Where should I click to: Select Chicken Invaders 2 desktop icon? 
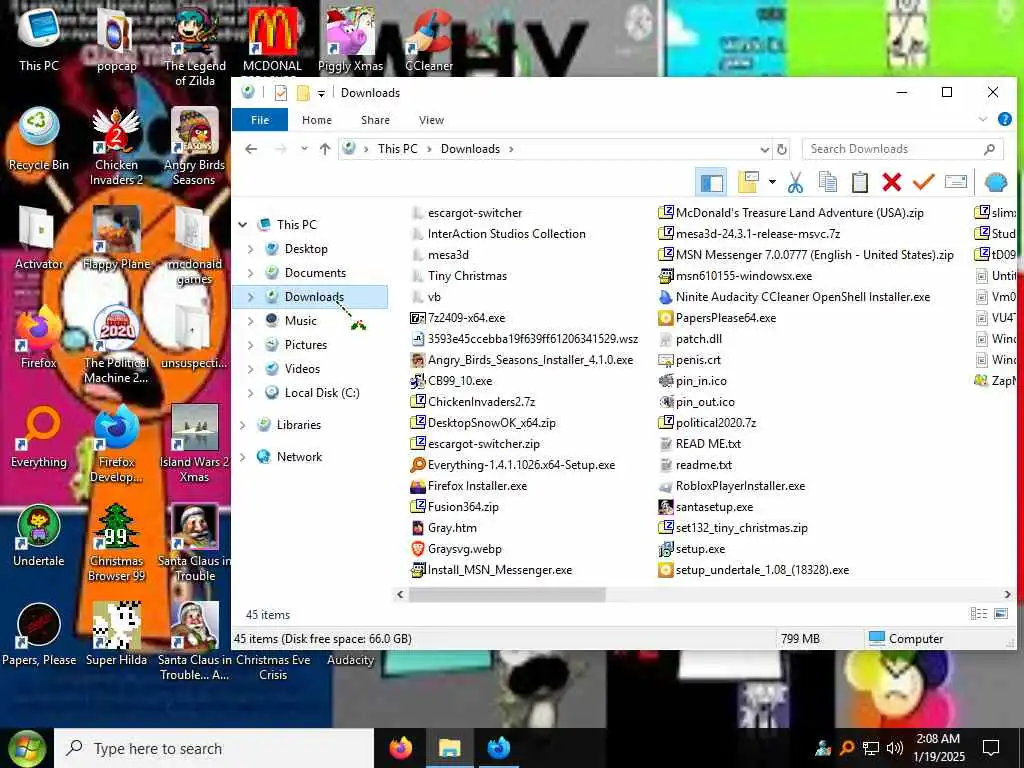(x=116, y=146)
